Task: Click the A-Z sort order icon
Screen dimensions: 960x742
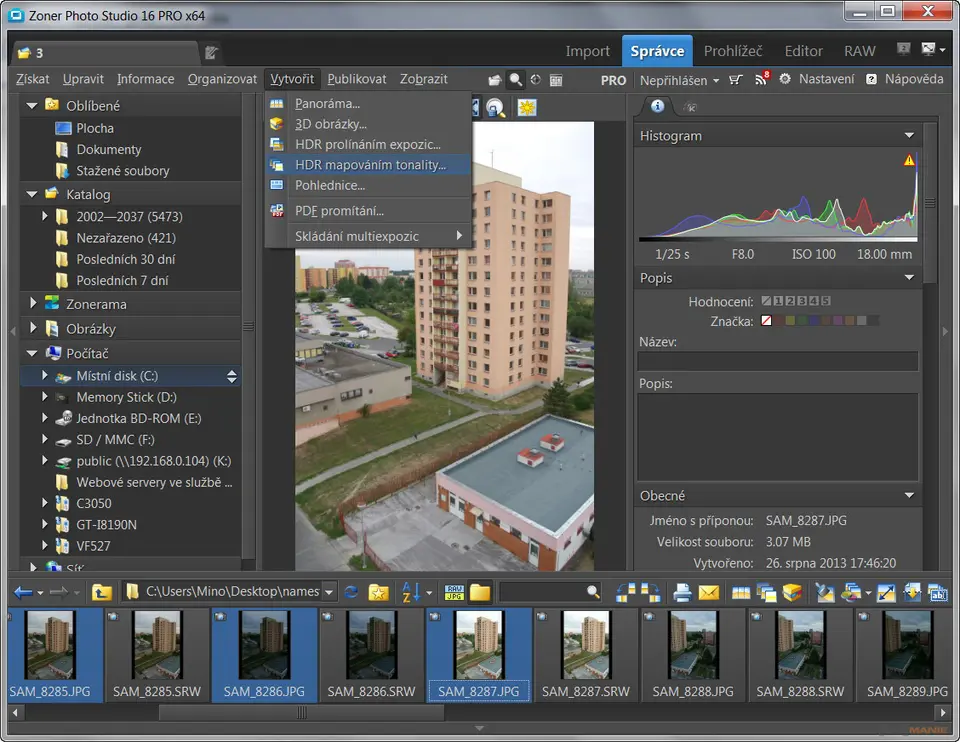Action: (410, 593)
